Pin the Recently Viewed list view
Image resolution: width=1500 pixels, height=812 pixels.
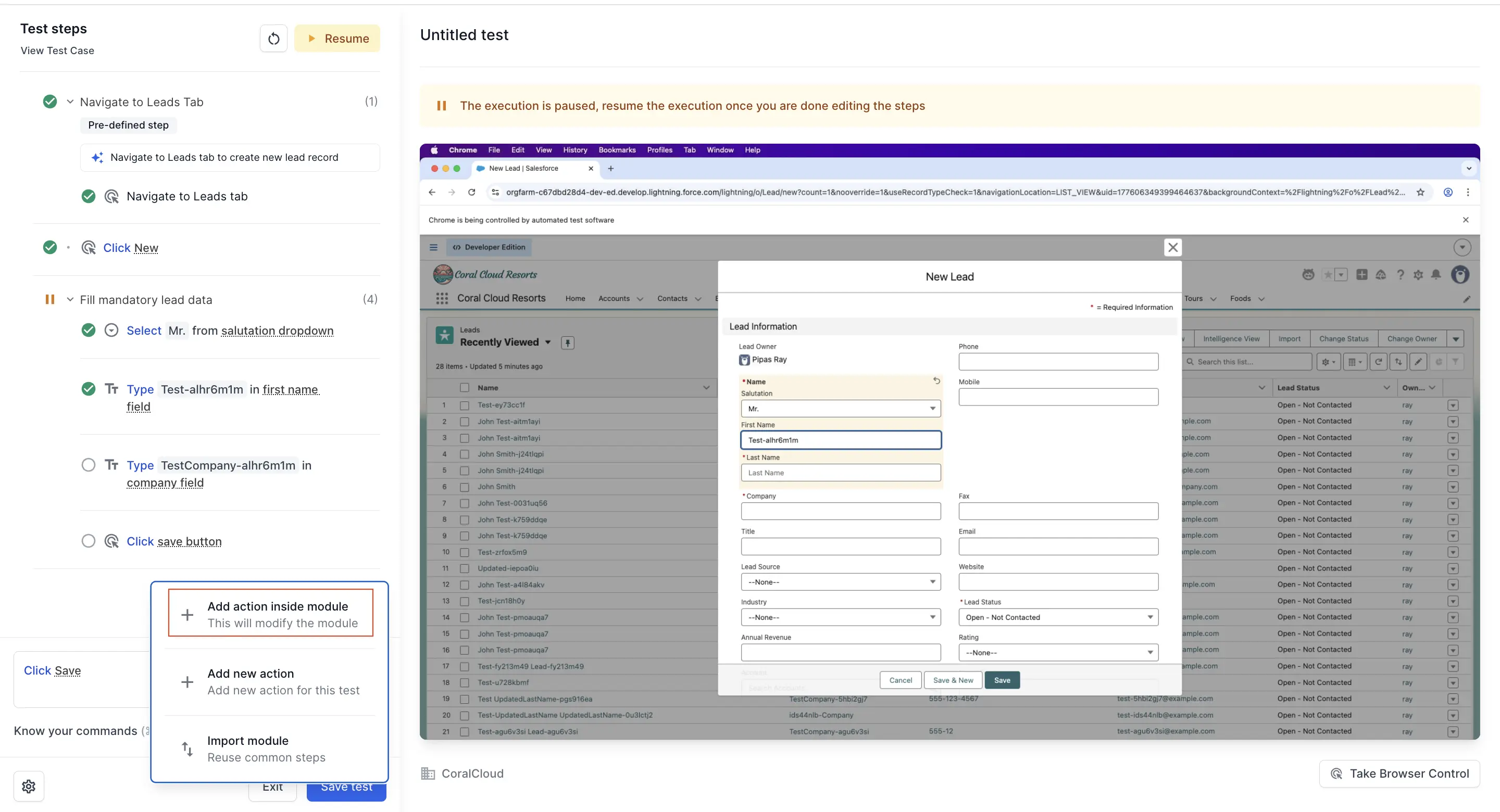pyautogui.click(x=568, y=342)
